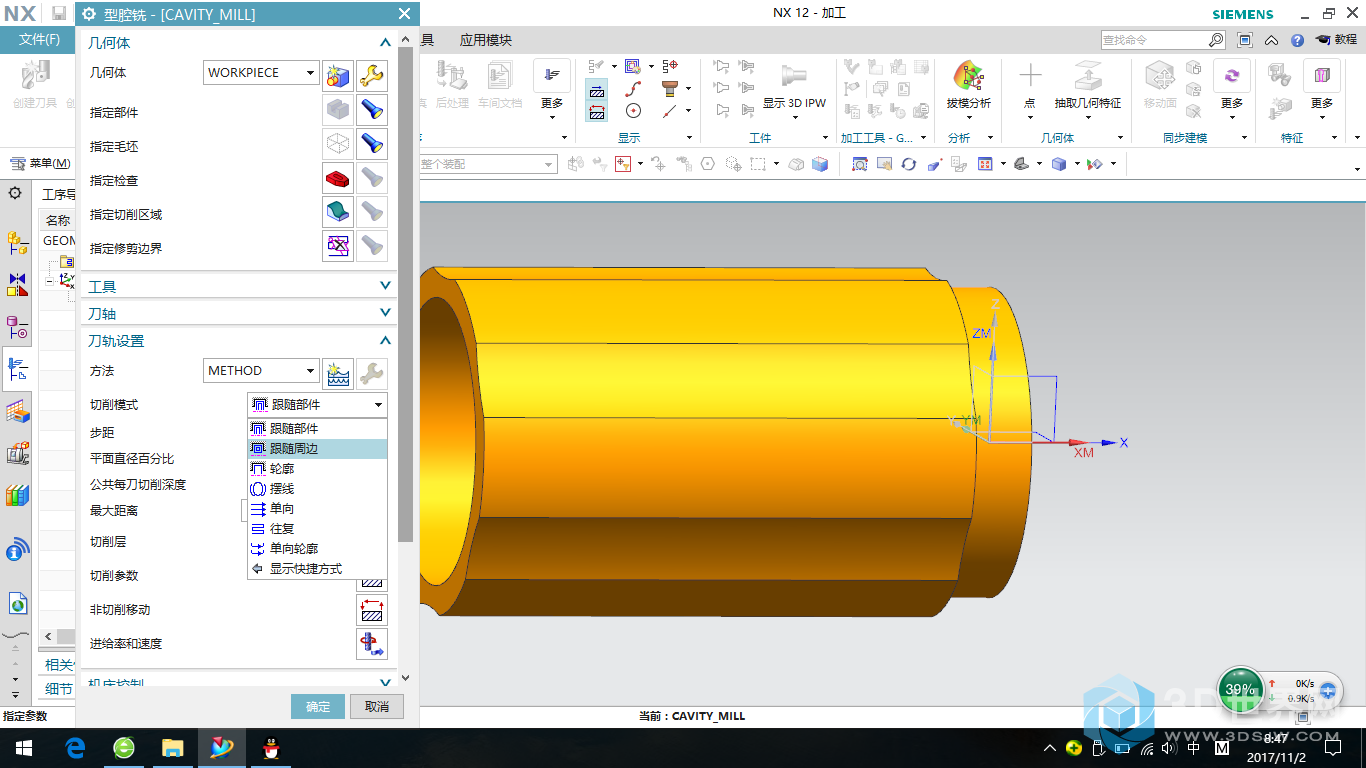This screenshot has height=768, width=1366.
Task: Open the 指定切削区域 cut area icon
Action: pos(338,212)
